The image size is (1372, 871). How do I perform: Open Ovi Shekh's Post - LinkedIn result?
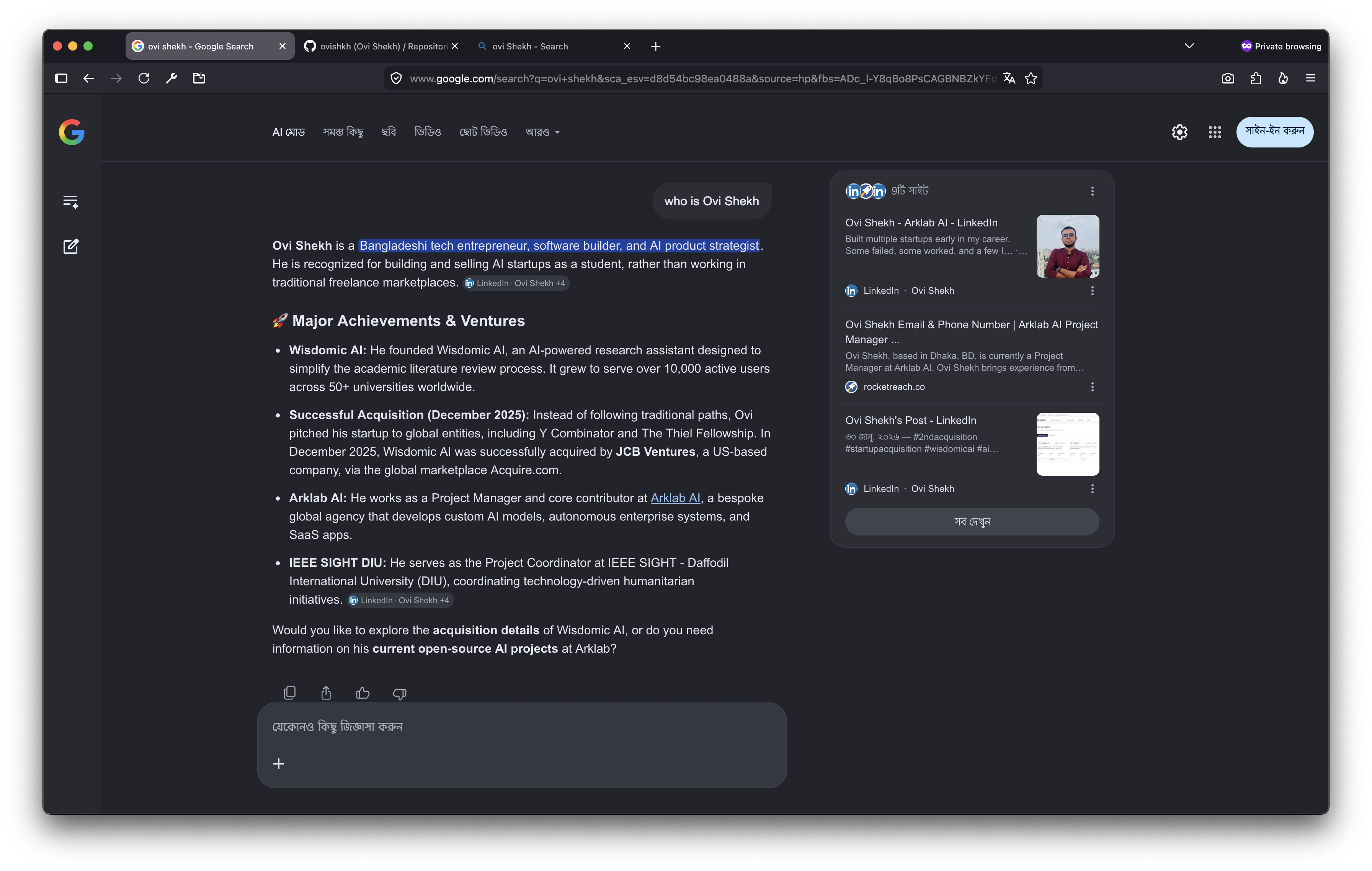point(910,420)
